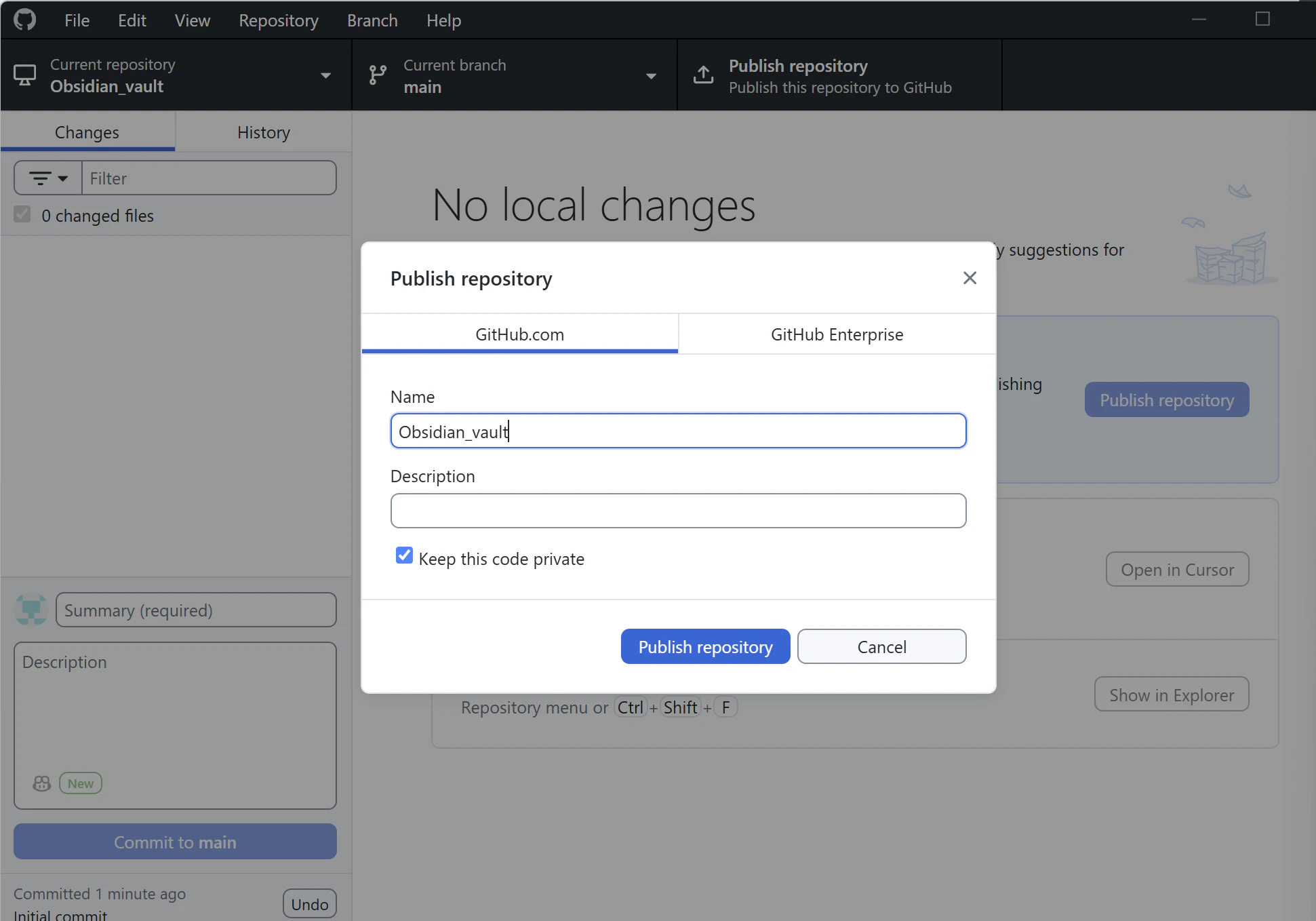Click the Copilot icon in commit description
This screenshot has height=921, width=1316.
(42, 783)
